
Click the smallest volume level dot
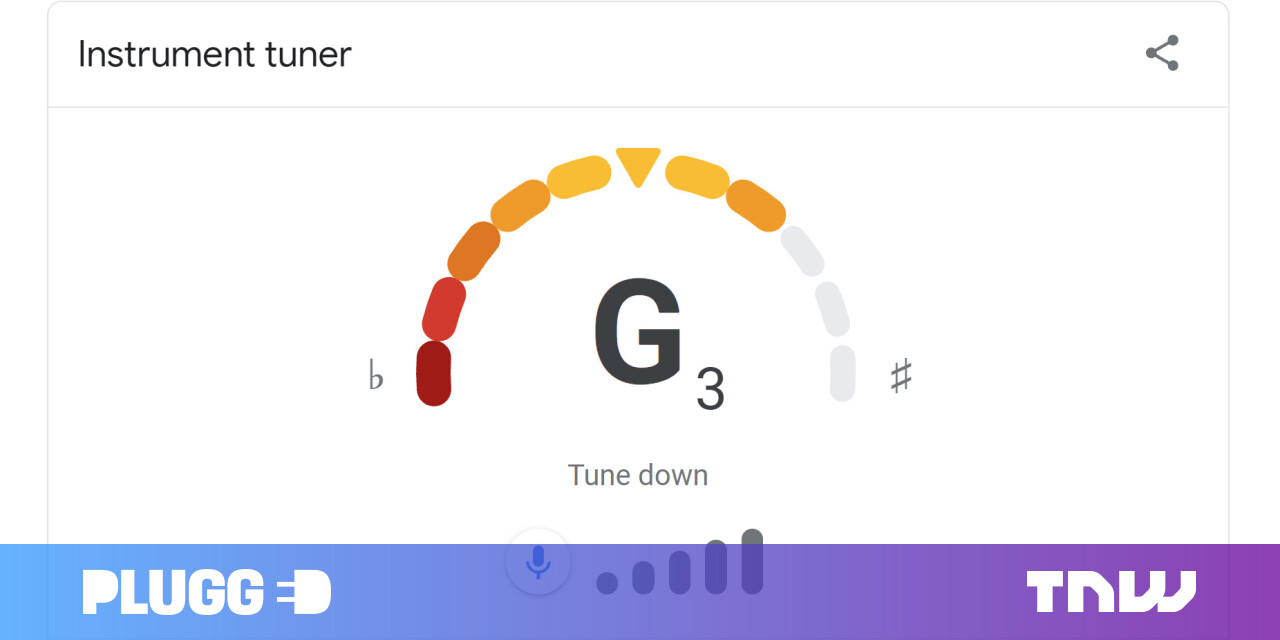click(x=607, y=583)
